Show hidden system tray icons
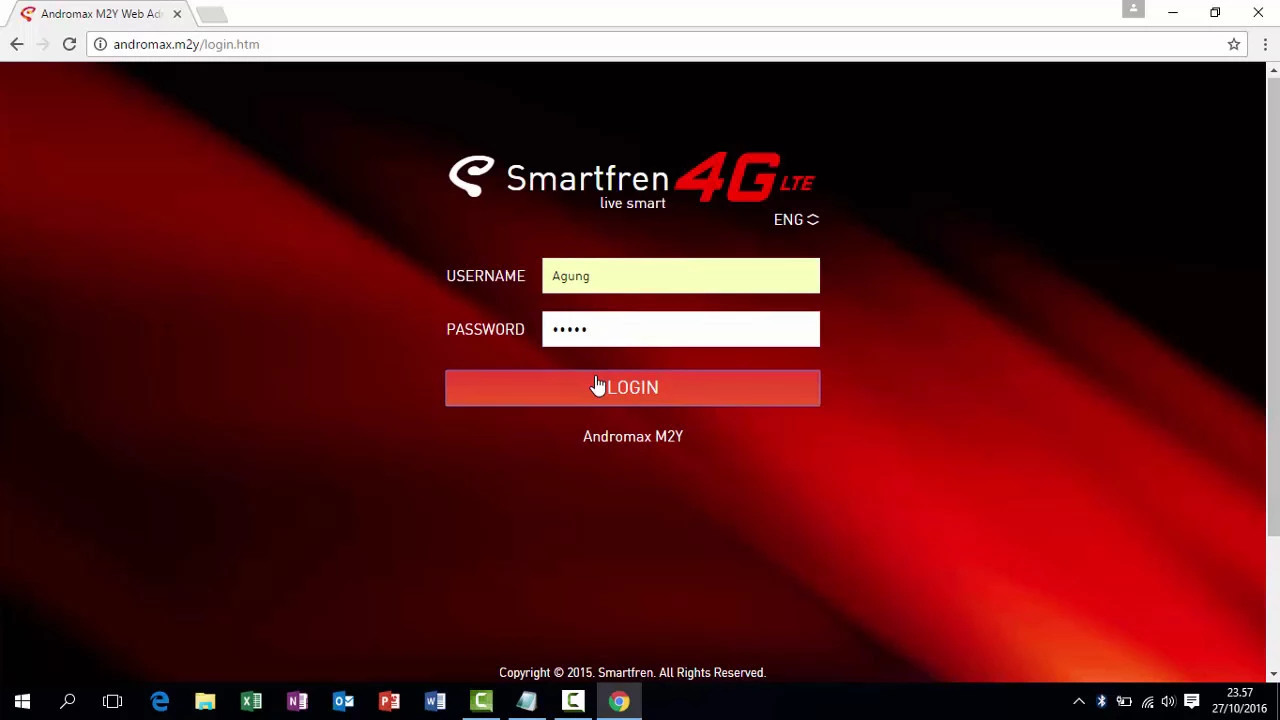This screenshot has width=1280, height=720. tap(1079, 702)
